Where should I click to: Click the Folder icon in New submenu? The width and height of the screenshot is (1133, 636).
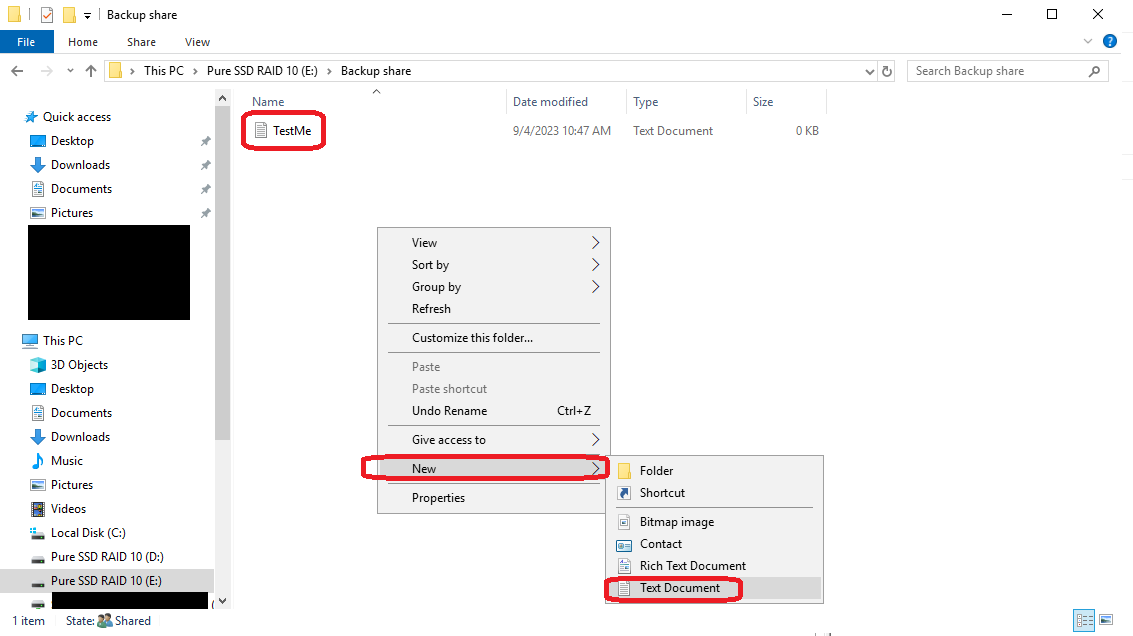click(624, 471)
